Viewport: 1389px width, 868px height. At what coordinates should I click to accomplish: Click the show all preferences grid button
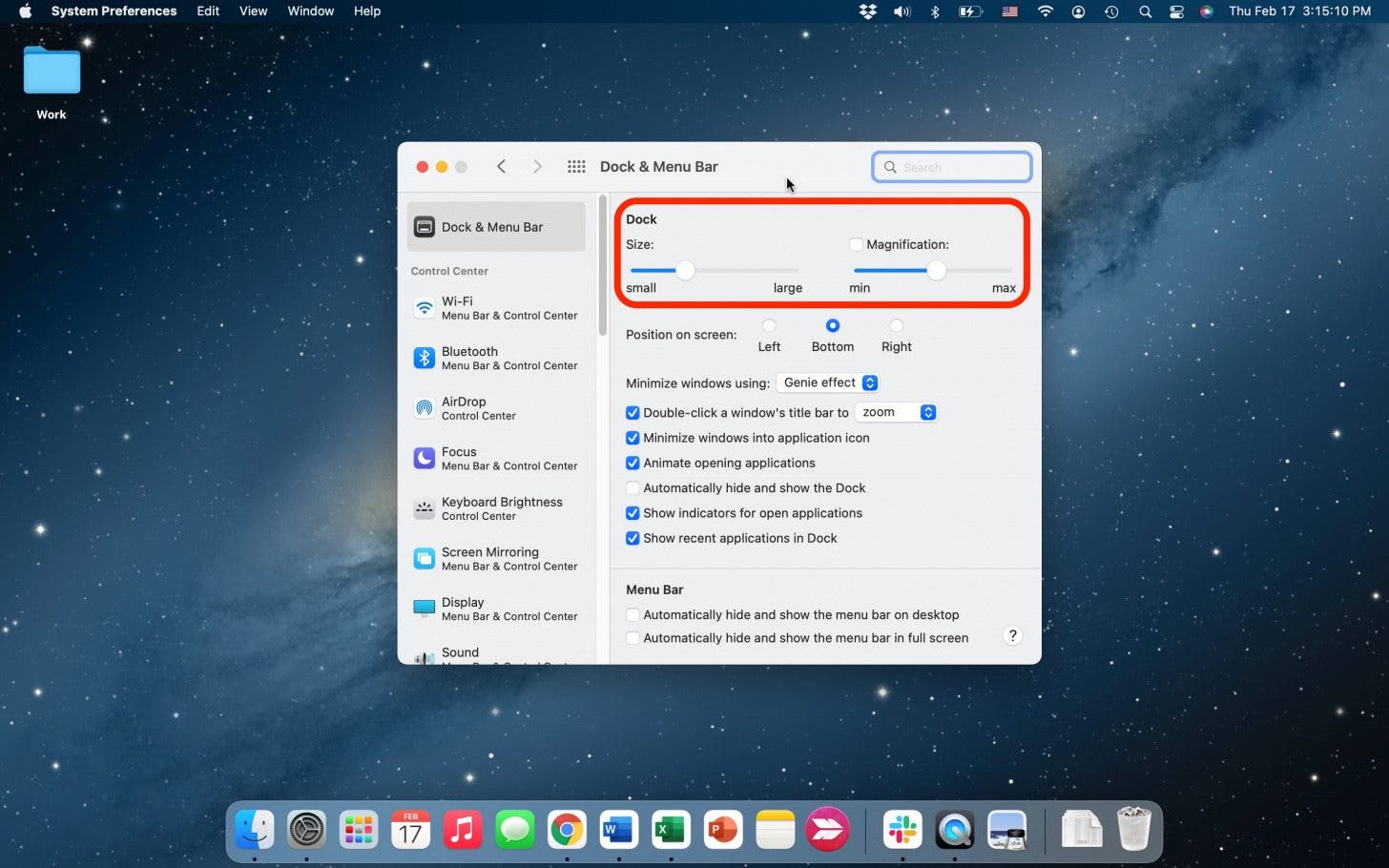pyautogui.click(x=576, y=166)
